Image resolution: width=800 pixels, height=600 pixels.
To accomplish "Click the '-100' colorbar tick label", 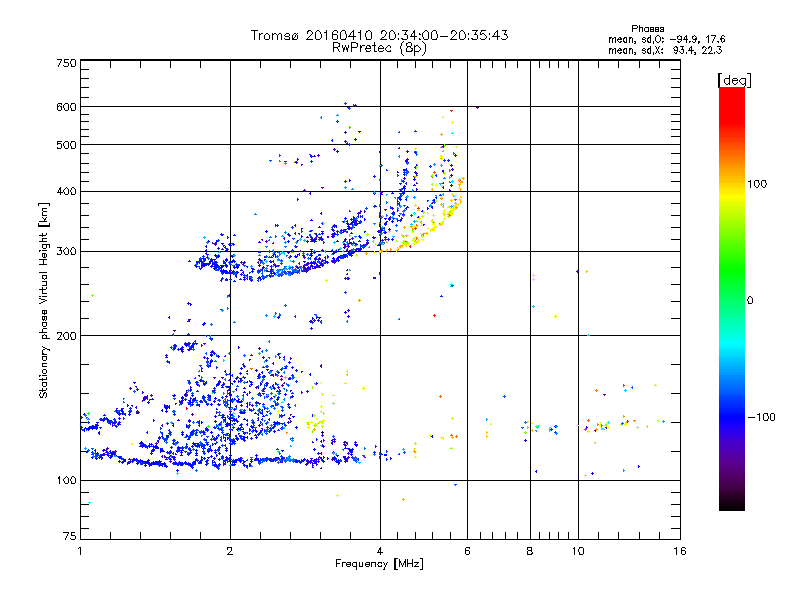I will [x=761, y=417].
